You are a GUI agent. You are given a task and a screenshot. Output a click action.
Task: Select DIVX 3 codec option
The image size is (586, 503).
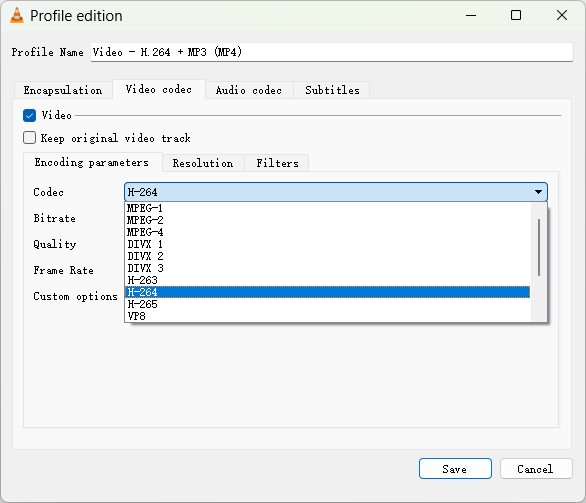[327, 268]
